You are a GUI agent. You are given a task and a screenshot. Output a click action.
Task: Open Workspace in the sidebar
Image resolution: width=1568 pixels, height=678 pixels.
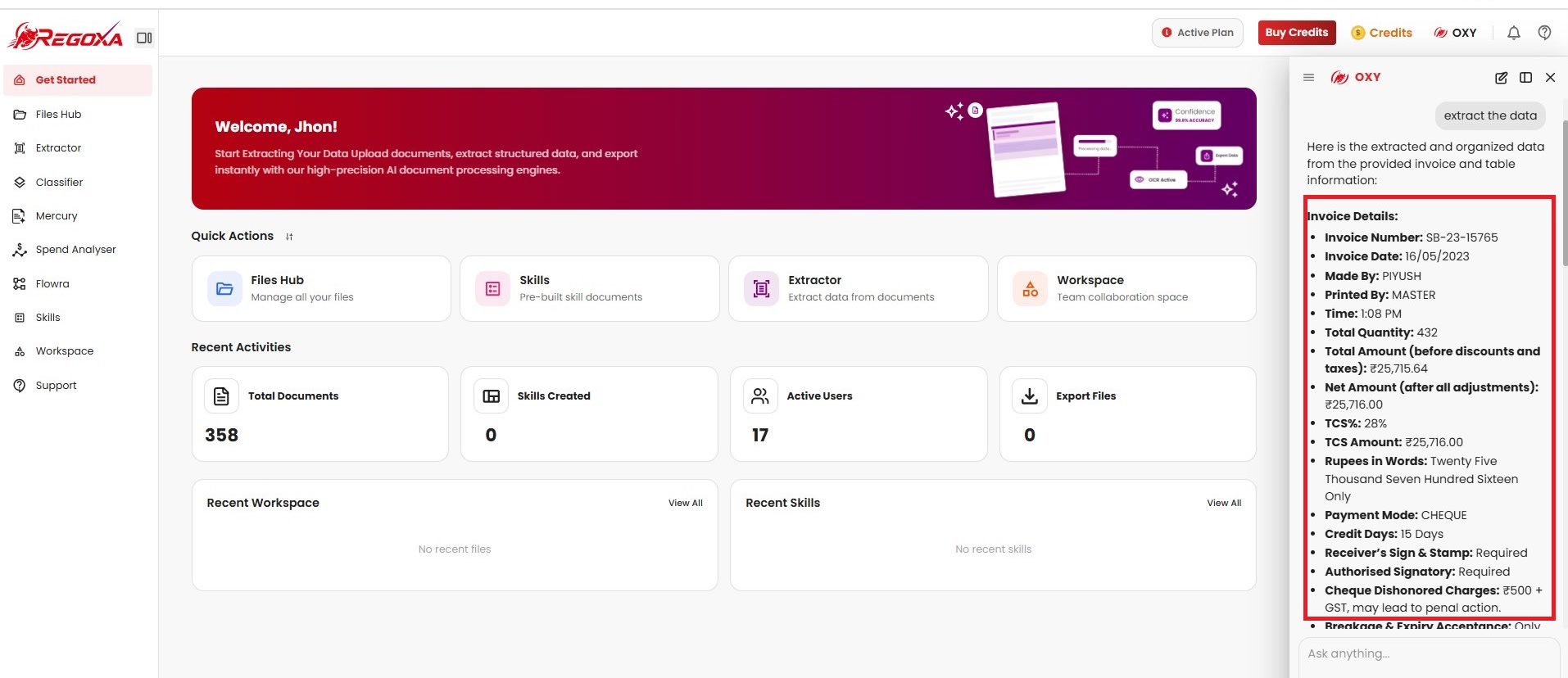point(78,351)
